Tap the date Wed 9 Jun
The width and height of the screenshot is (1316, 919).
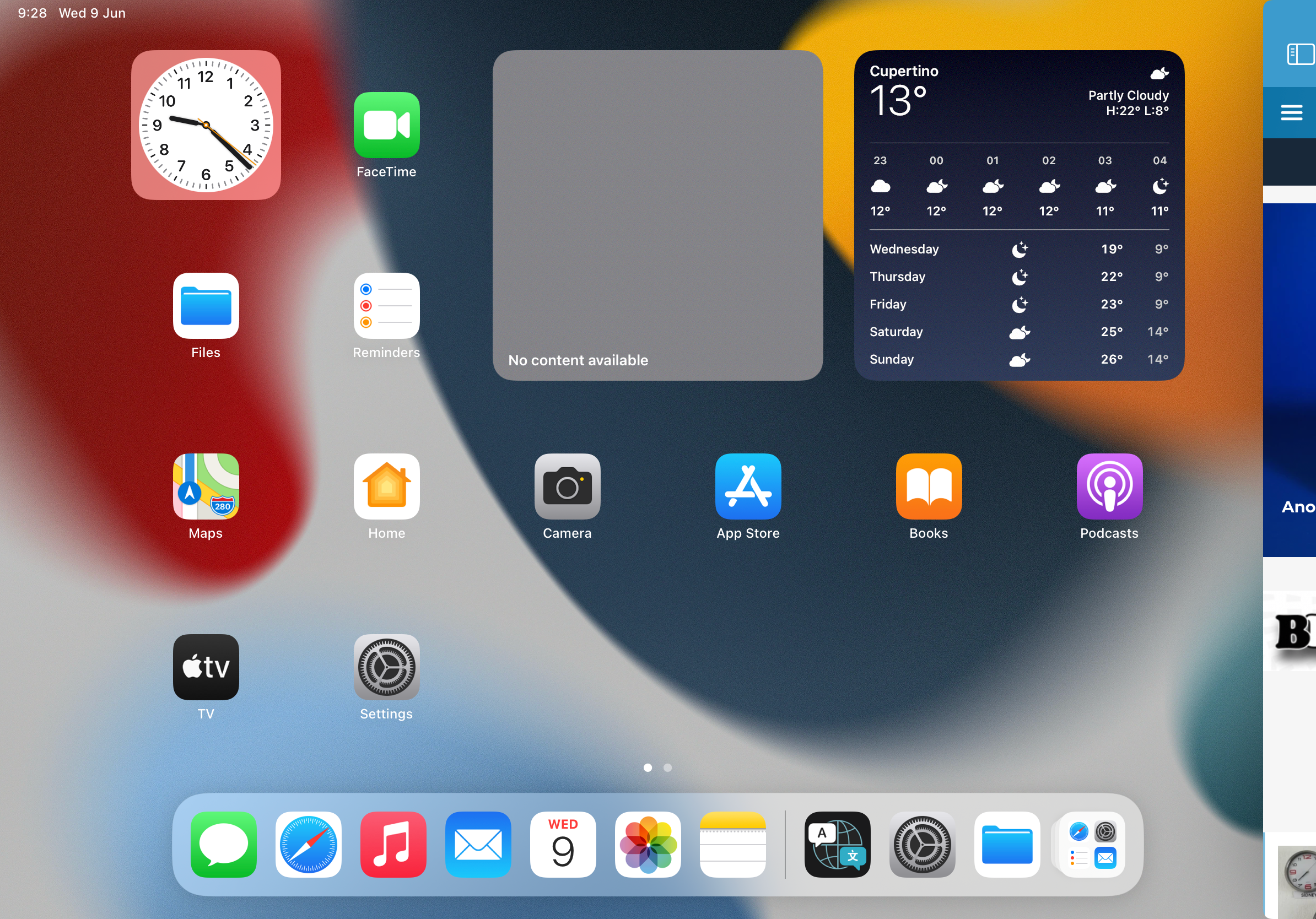(x=92, y=13)
